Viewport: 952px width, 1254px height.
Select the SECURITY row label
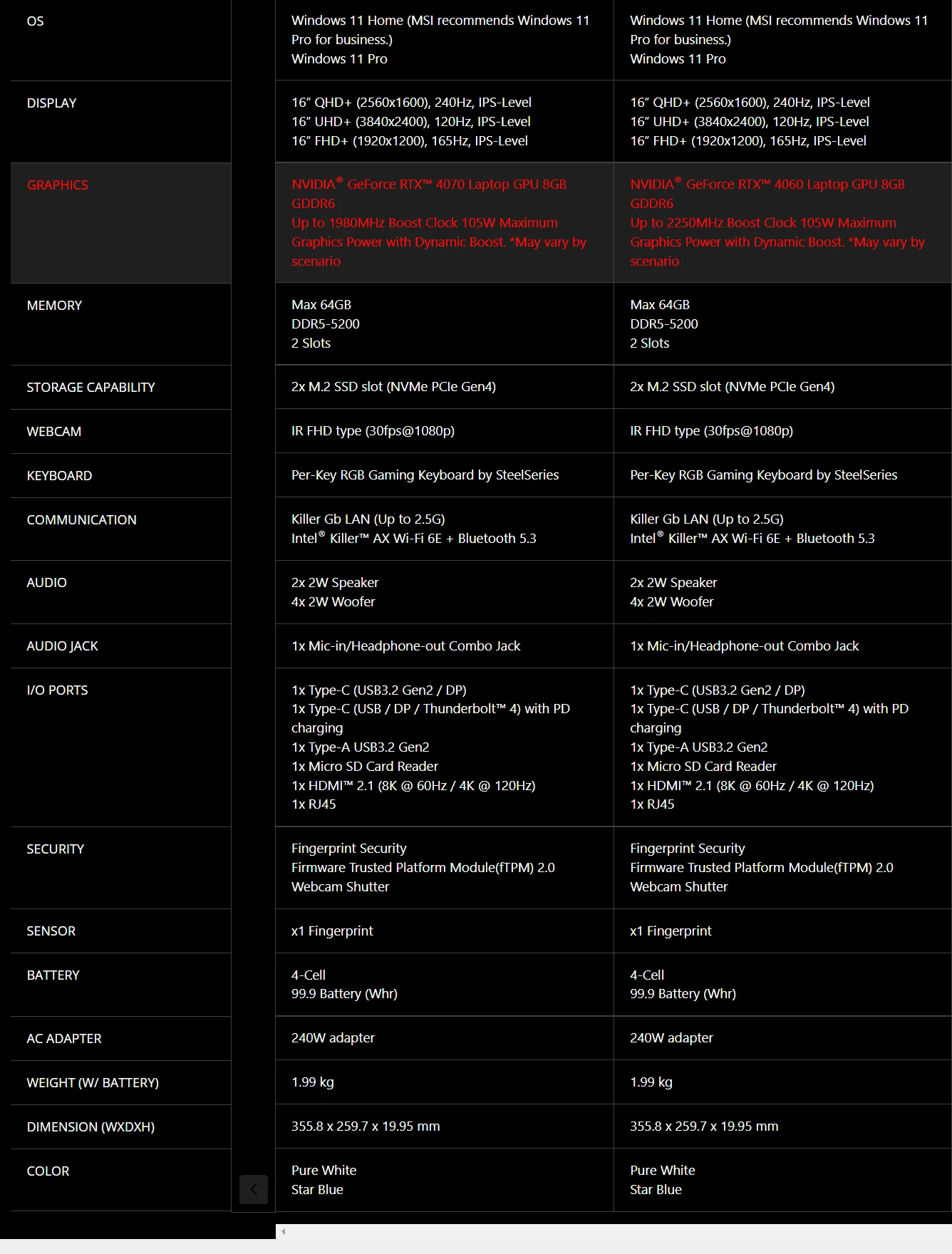(55, 849)
